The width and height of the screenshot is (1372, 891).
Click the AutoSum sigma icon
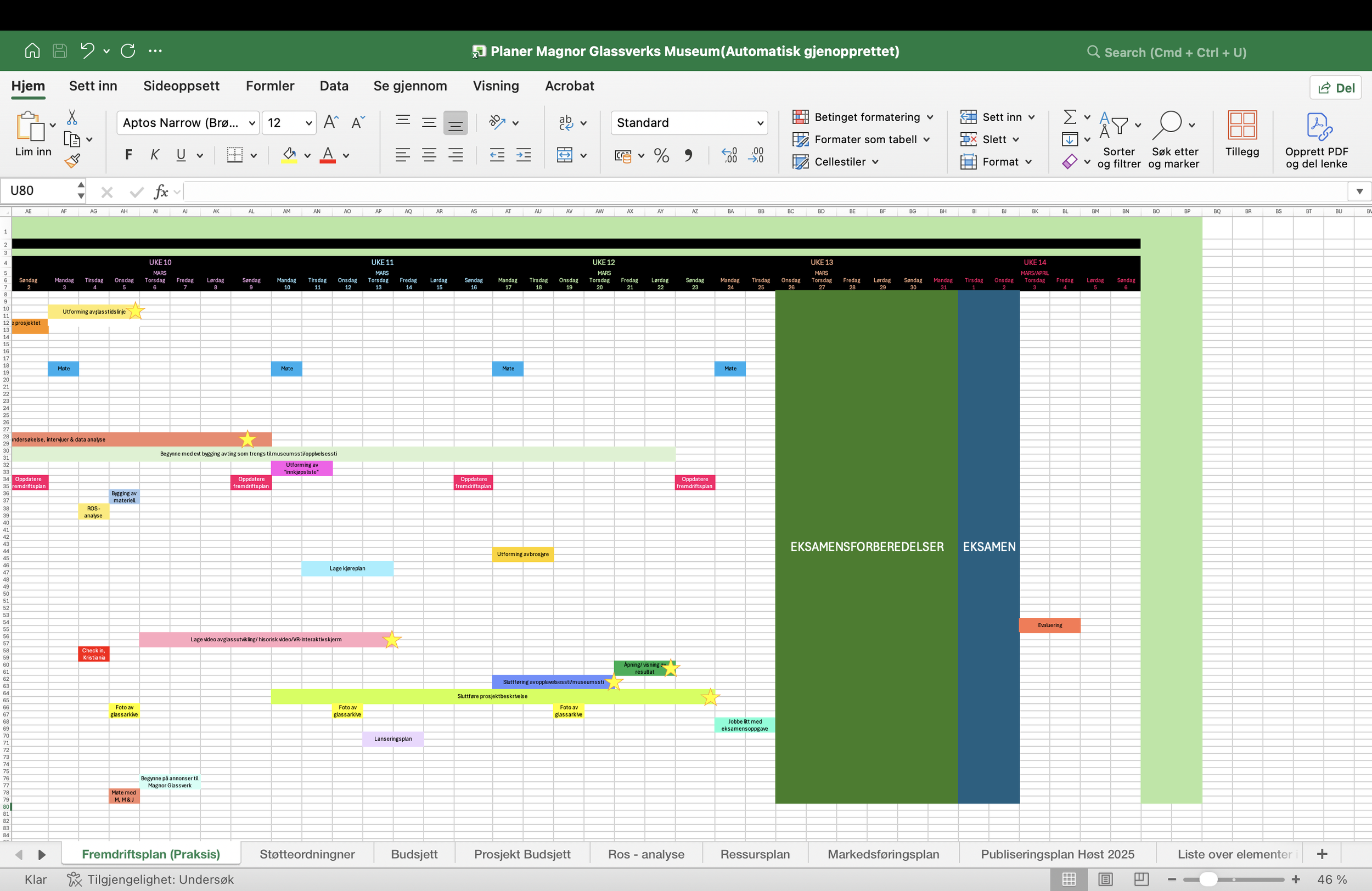1070,117
